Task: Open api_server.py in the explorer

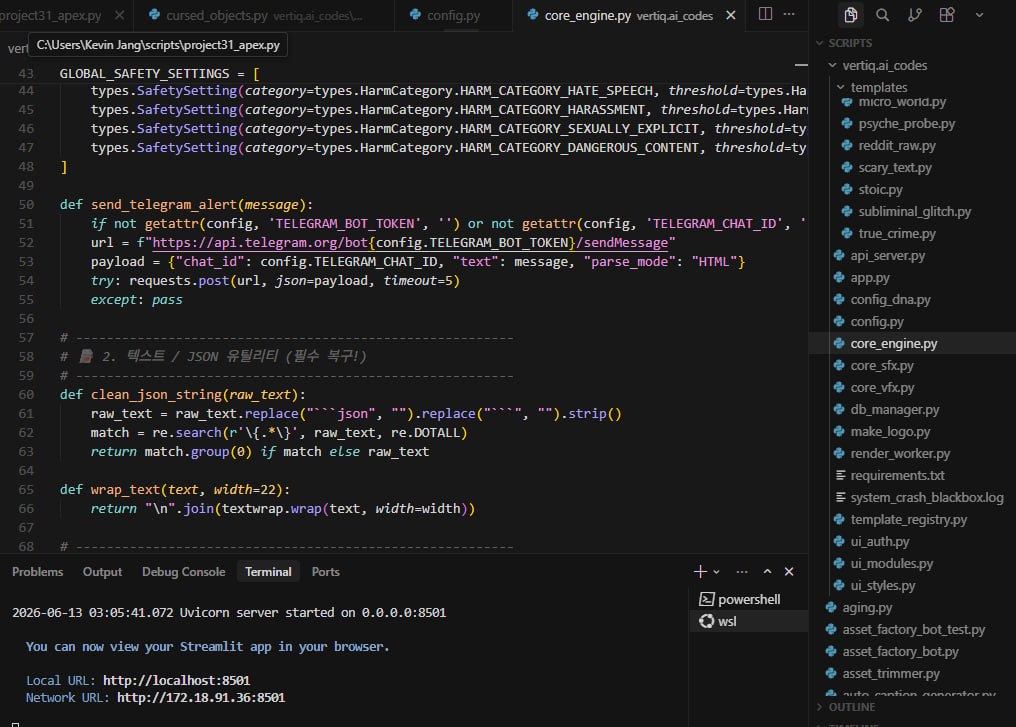Action: (887, 256)
